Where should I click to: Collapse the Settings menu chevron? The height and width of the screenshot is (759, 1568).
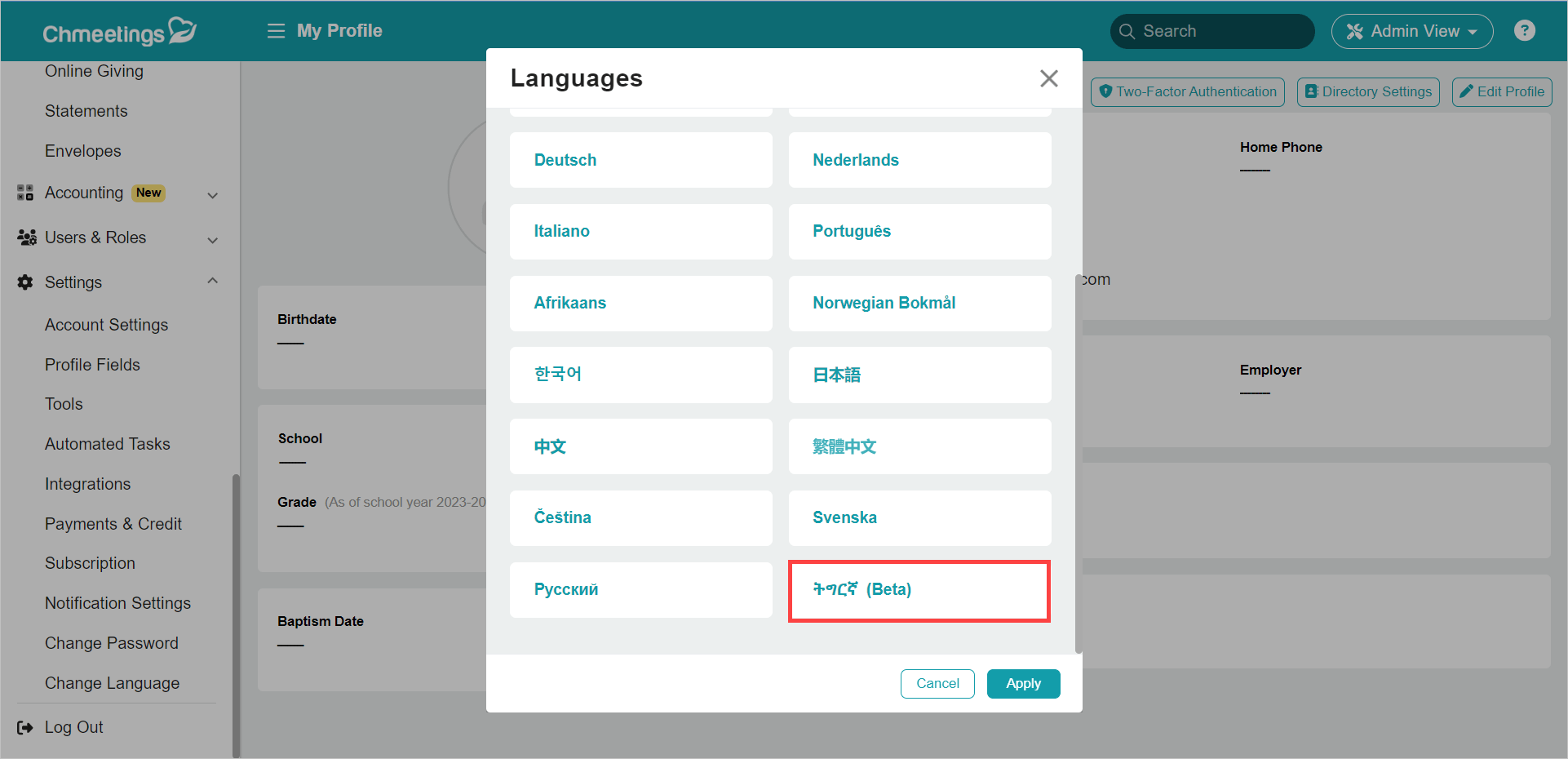(213, 281)
